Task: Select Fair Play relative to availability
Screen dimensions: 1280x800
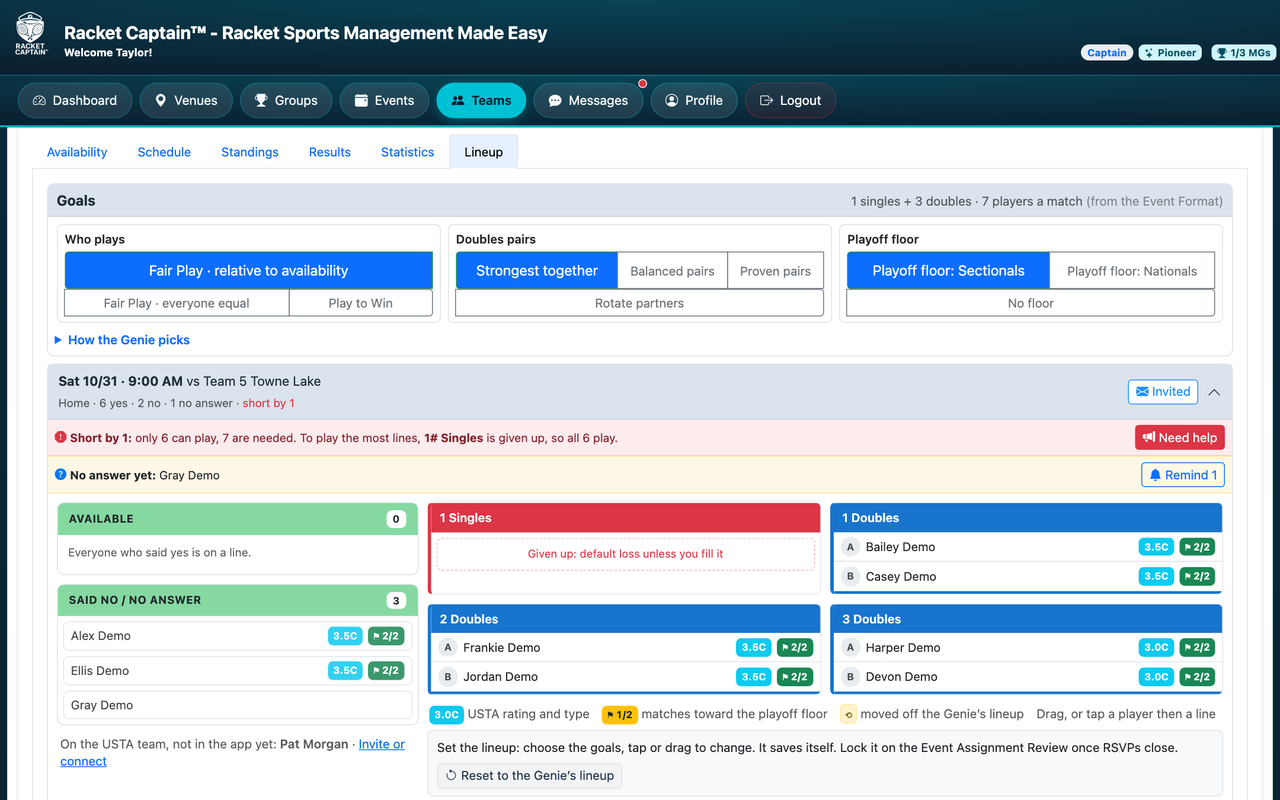Action: [x=248, y=270]
